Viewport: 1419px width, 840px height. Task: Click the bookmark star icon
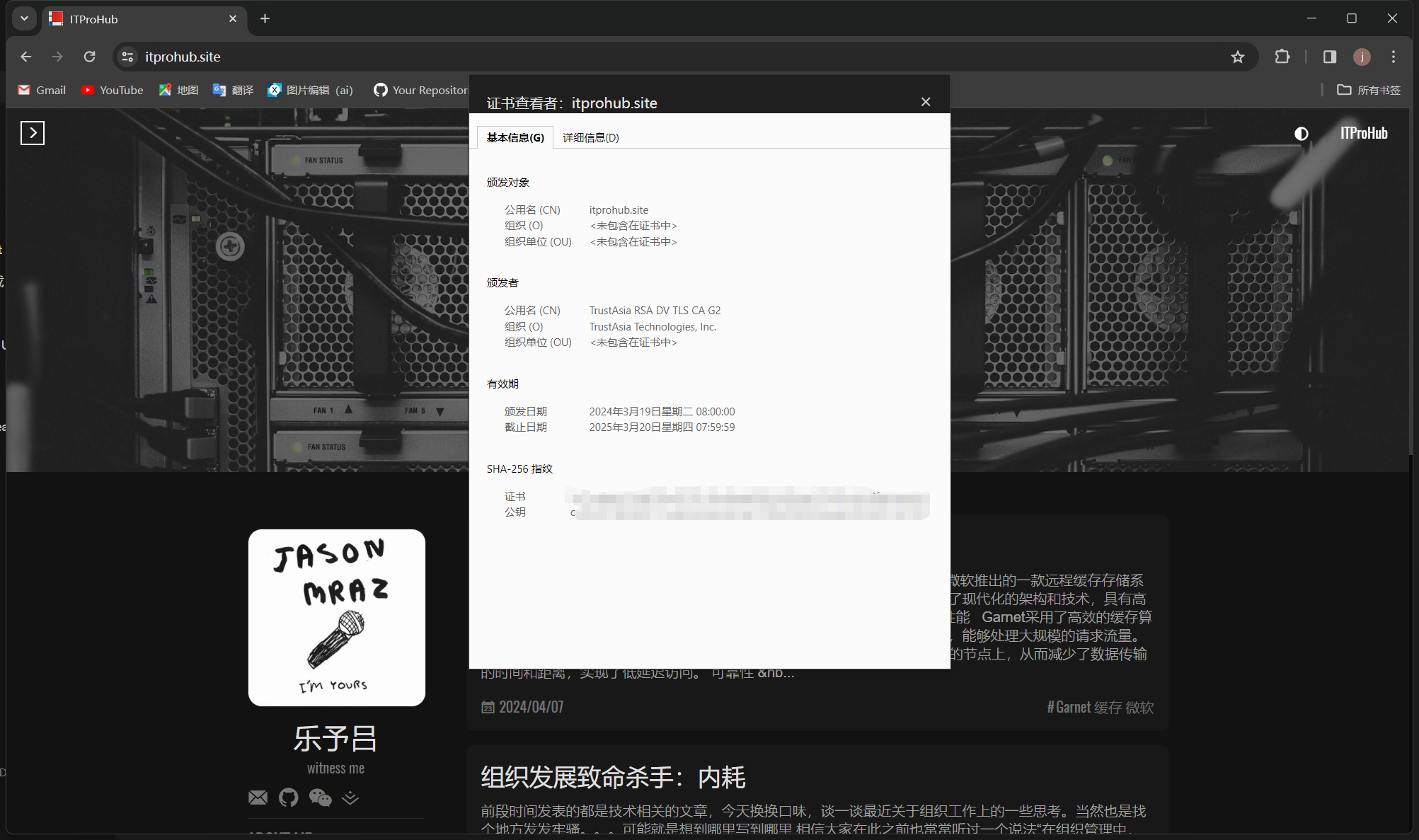pos(1237,57)
